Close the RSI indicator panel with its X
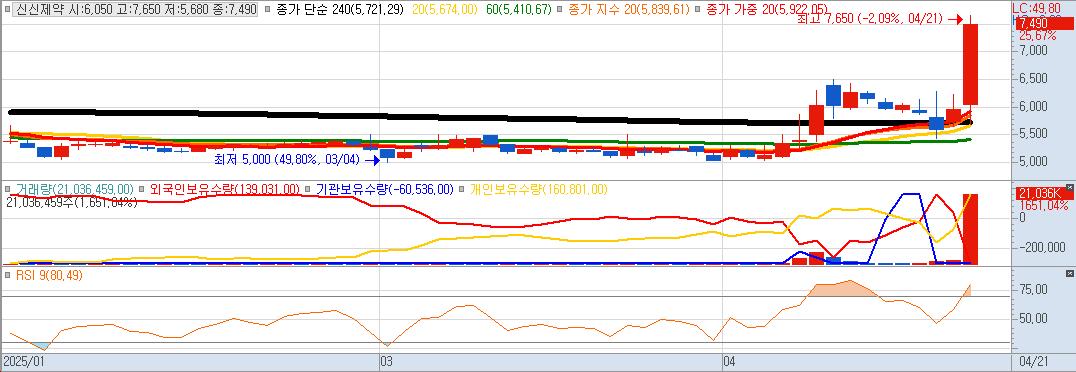 1070,273
